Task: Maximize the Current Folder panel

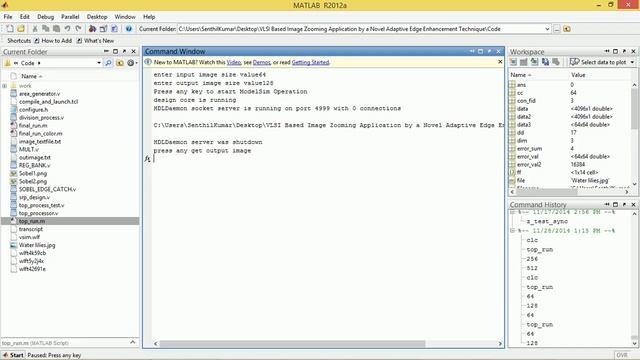Action: tap(116, 51)
